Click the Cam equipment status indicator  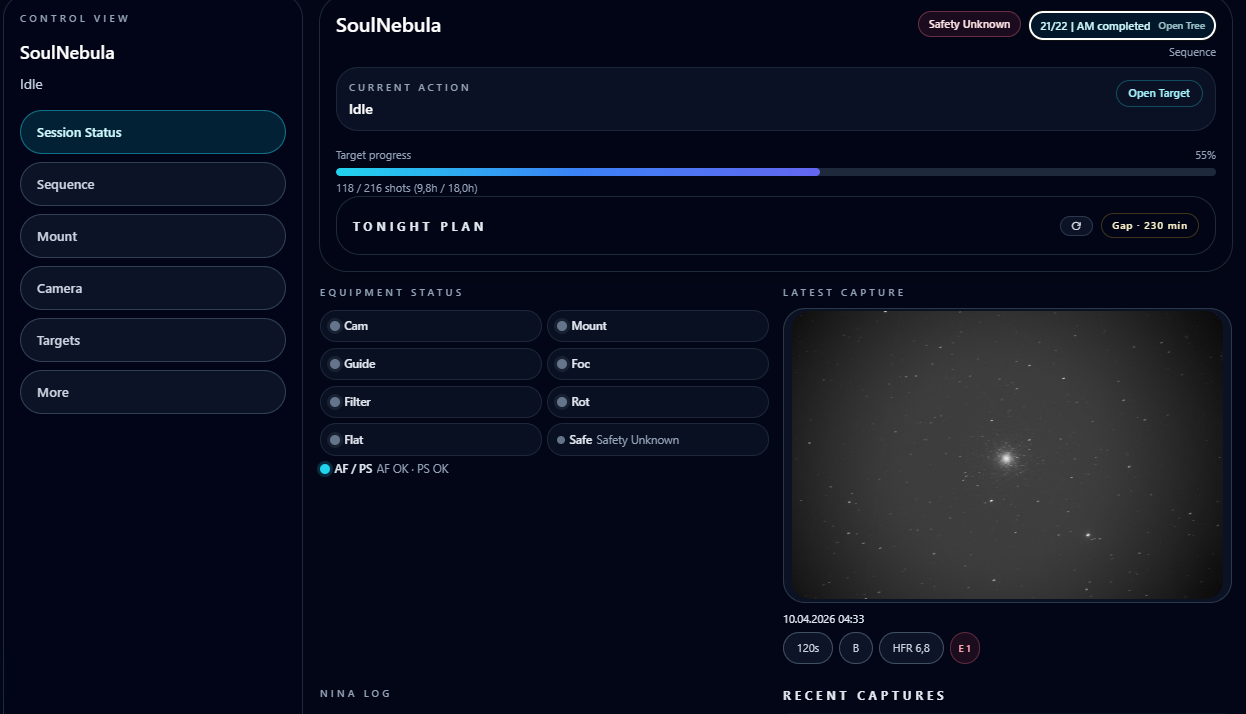[x=430, y=326]
